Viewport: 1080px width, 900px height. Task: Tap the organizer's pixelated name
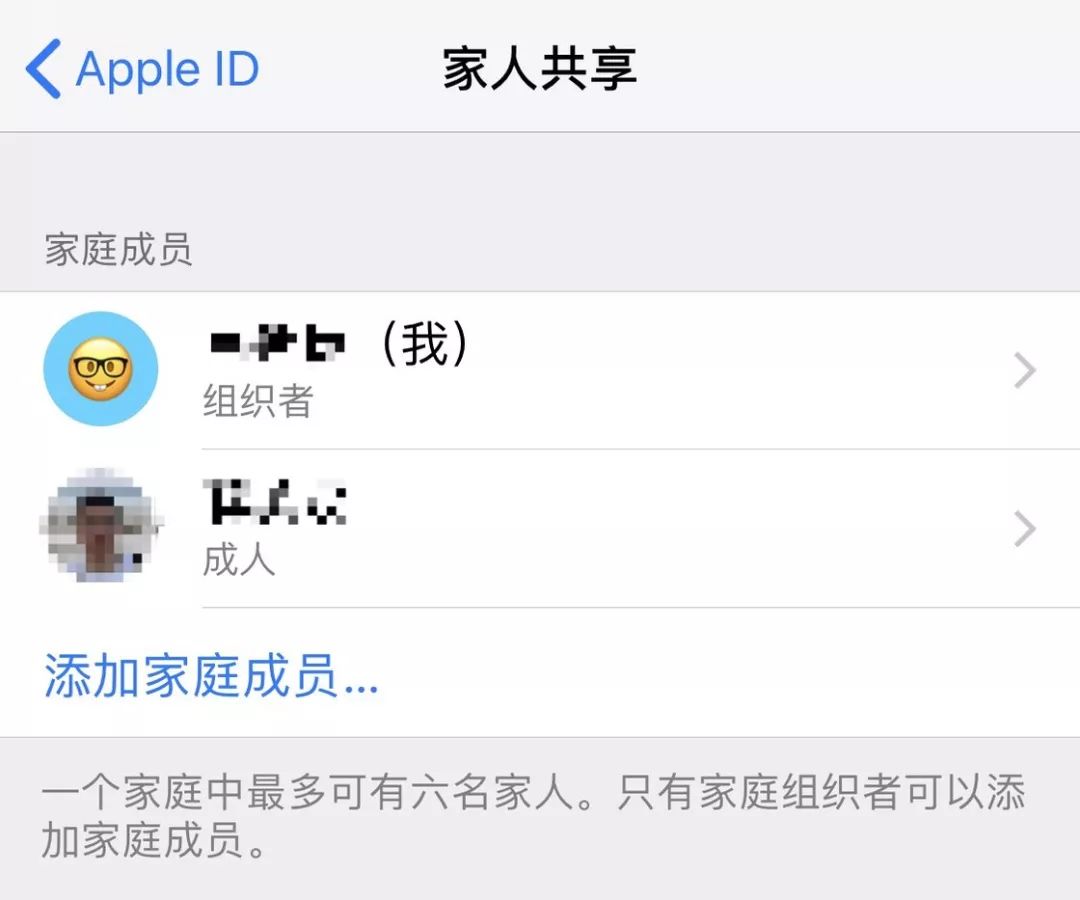(x=277, y=344)
